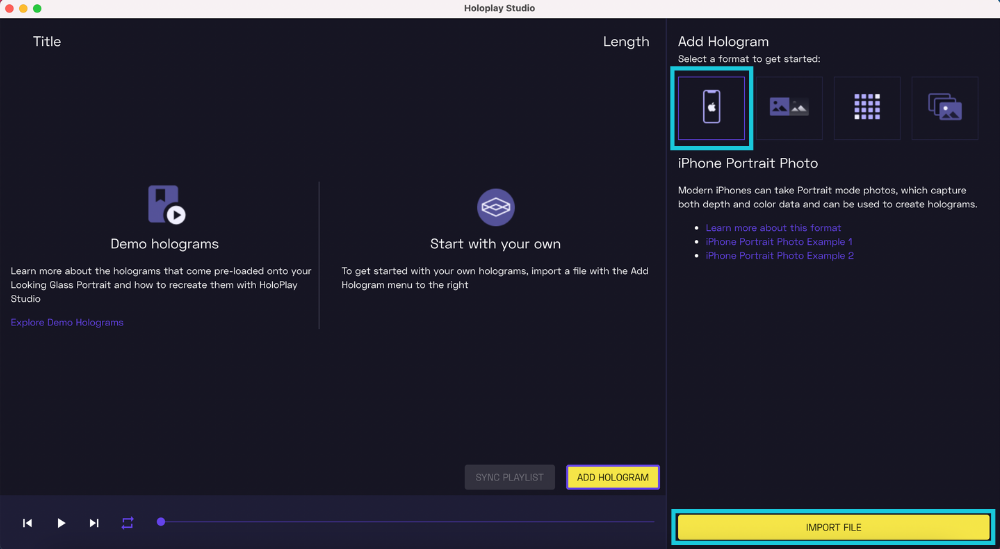This screenshot has height=549, width=1000.
Task: Click the SYNC PLAYLIST button
Action: (510, 477)
